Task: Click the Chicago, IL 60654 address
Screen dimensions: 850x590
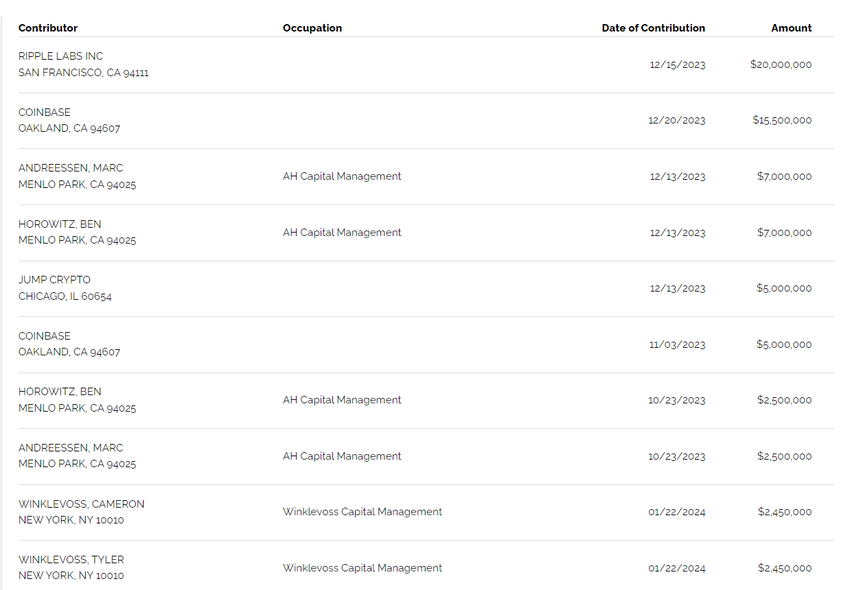Action: pos(65,297)
